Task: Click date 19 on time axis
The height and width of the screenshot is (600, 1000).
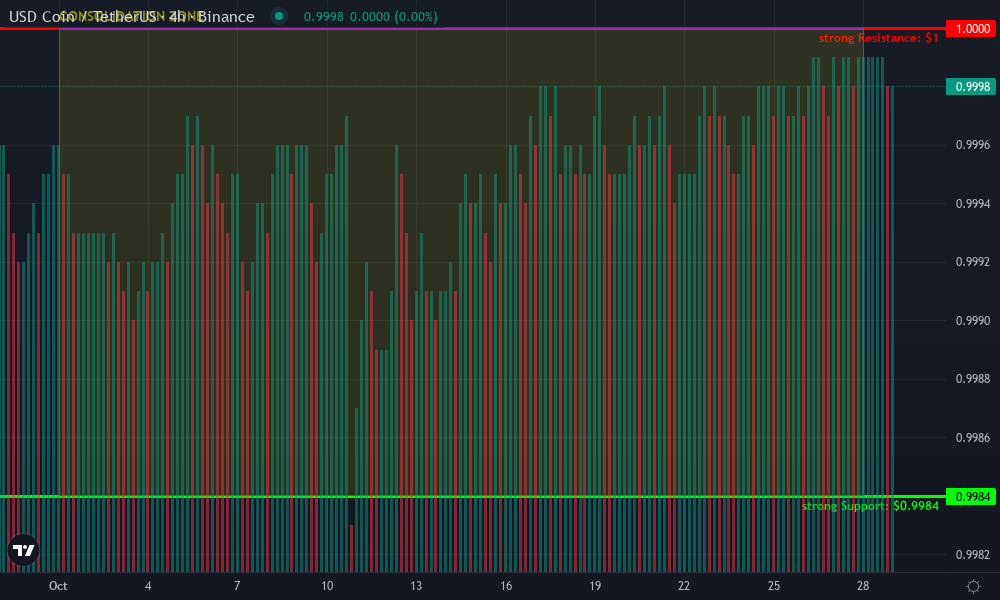Action: [x=595, y=586]
